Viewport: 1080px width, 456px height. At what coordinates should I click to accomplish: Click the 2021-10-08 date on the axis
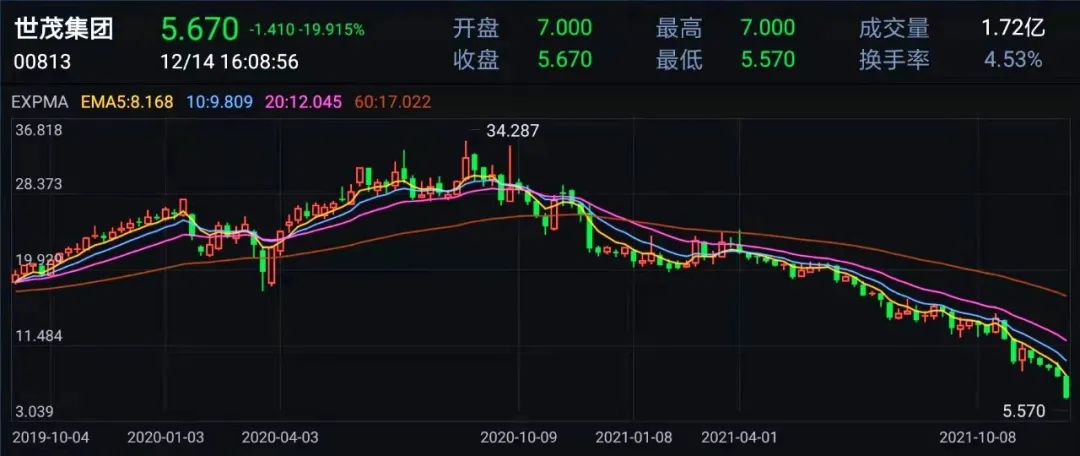[x=979, y=437]
